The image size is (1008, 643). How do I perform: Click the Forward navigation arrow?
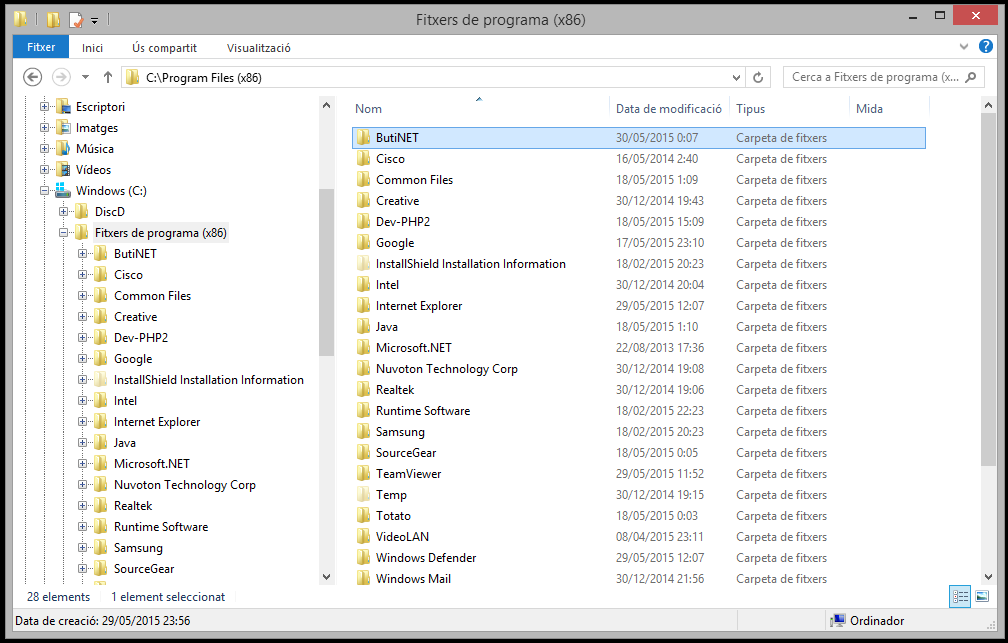coord(61,77)
